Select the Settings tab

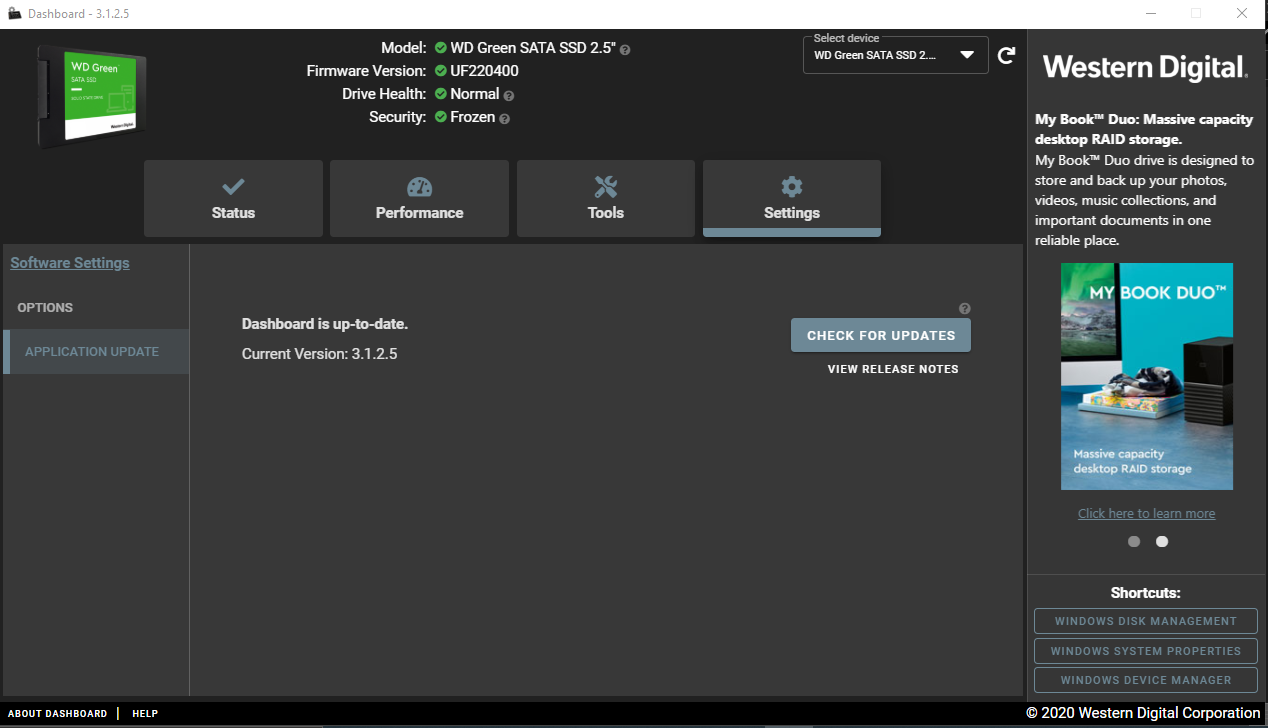[x=792, y=198]
